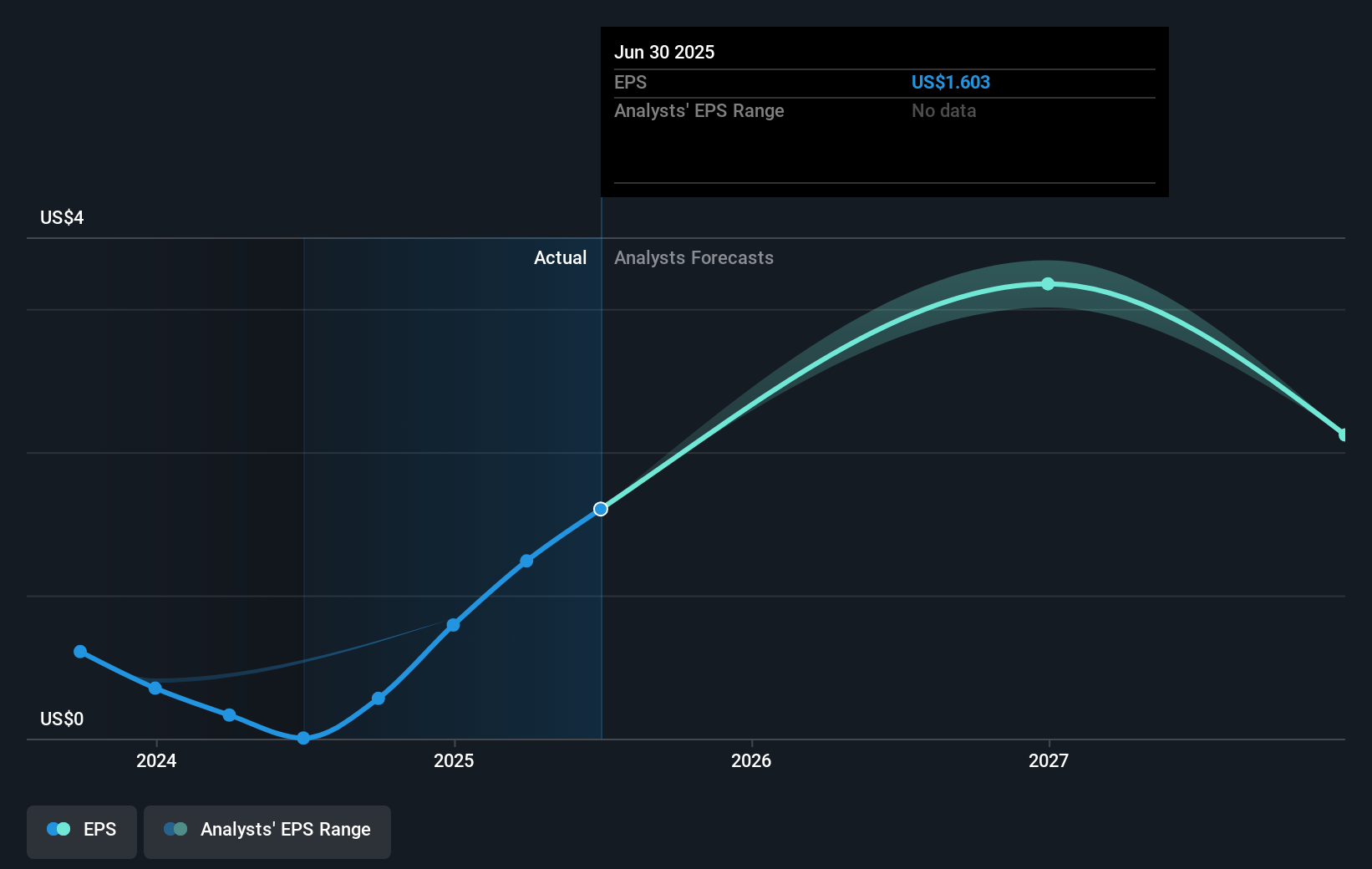Select the lowest EPS data point in mid-2024
Viewport: 1372px width, 869px height.
[x=302, y=738]
